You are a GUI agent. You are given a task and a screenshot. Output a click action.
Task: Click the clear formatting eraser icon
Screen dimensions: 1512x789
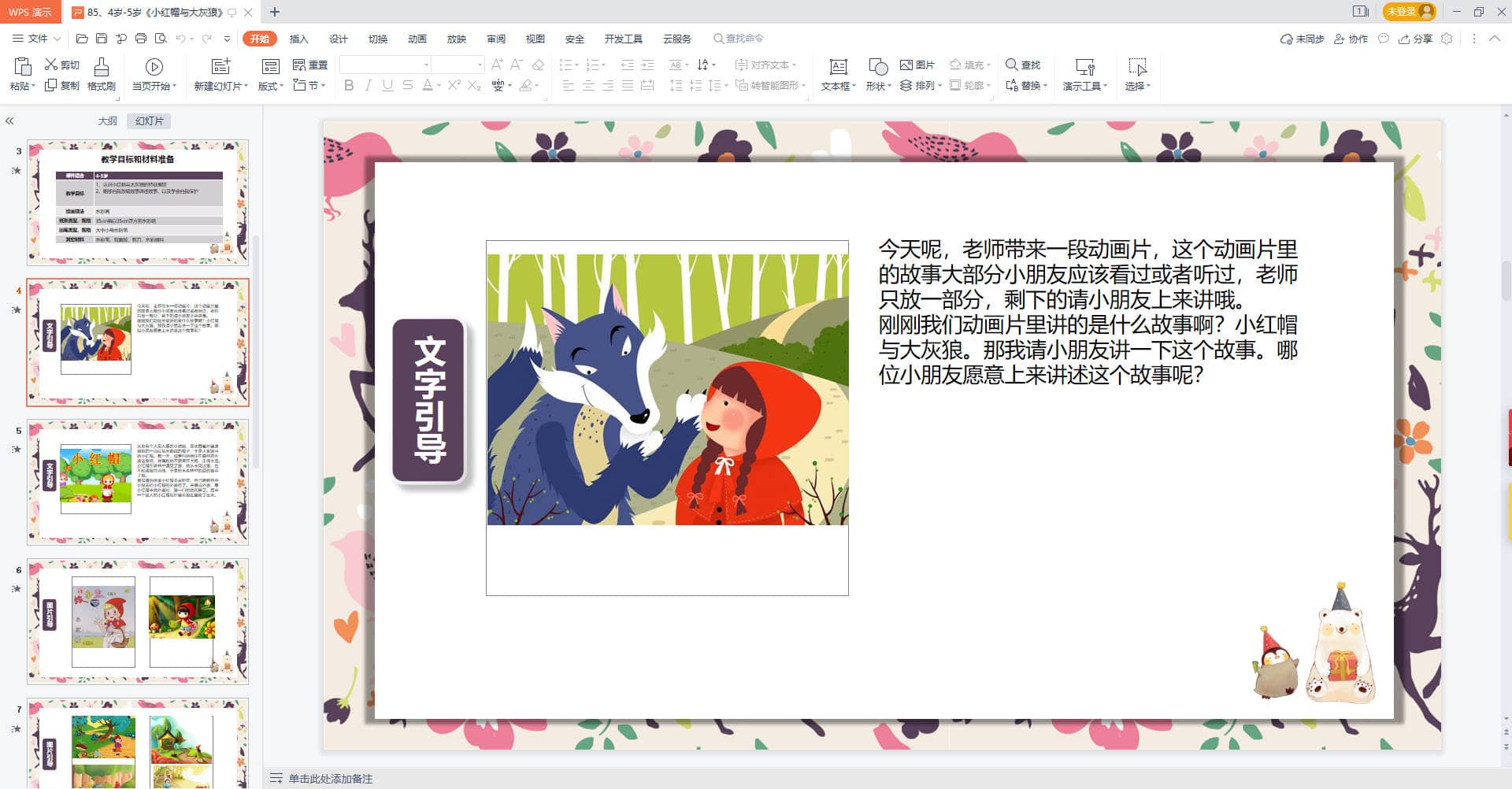point(538,65)
